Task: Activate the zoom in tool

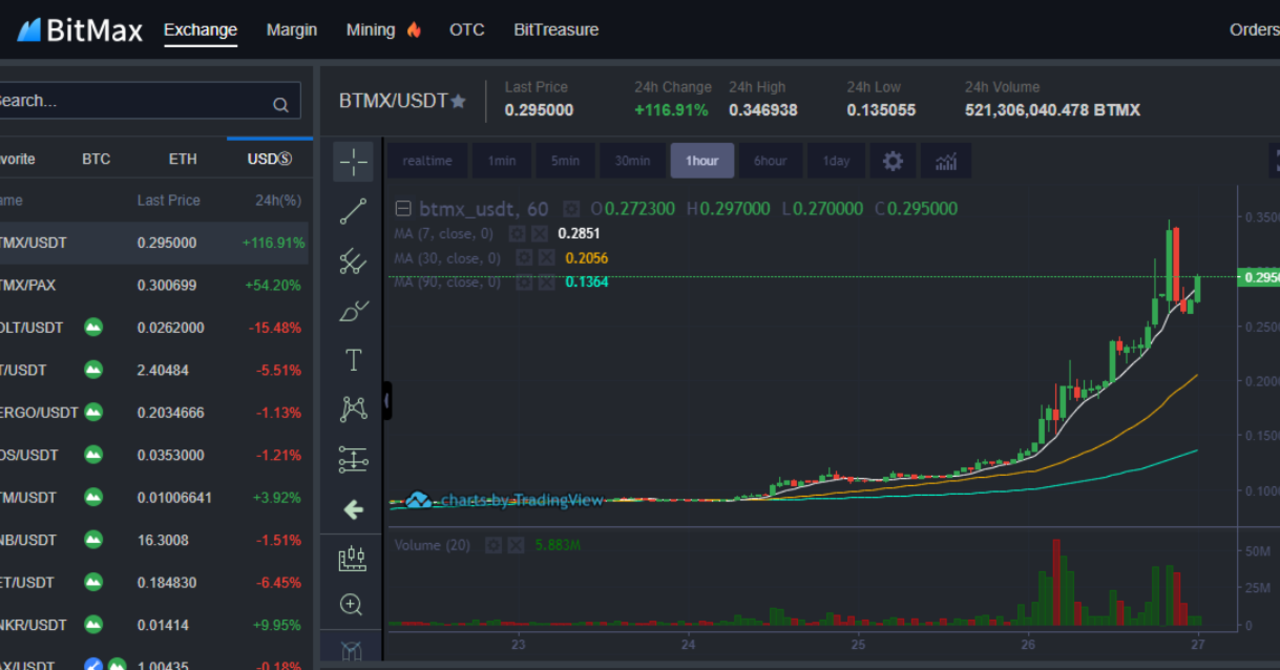Action: coord(351,604)
